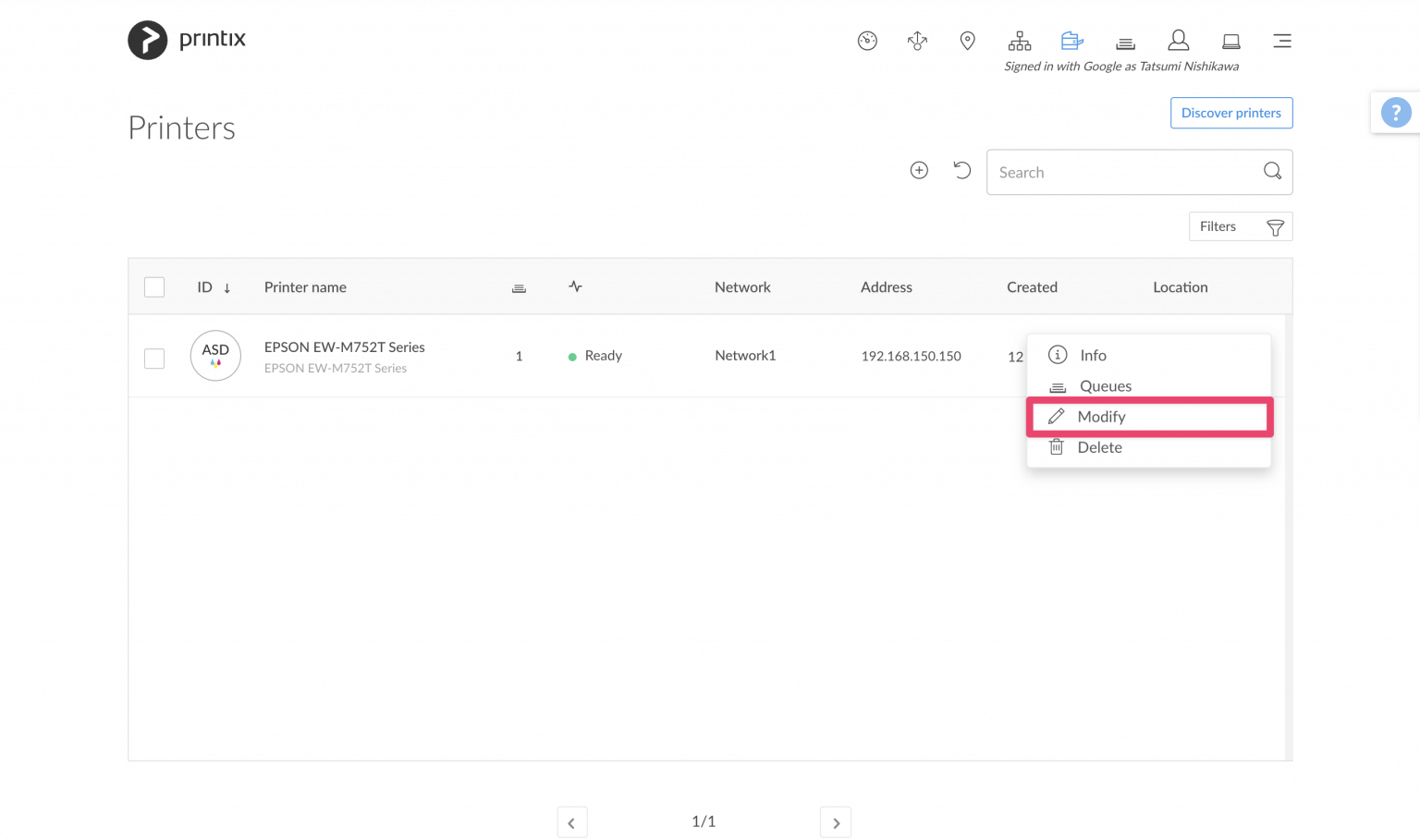Viewport: 1420px width, 840px height.
Task: Toggle the select-all checkbox in table header
Action: (x=153, y=286)
